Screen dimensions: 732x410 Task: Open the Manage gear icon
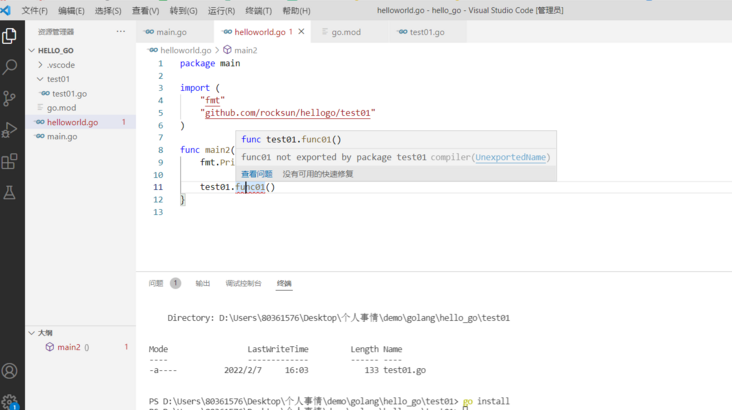9,401
